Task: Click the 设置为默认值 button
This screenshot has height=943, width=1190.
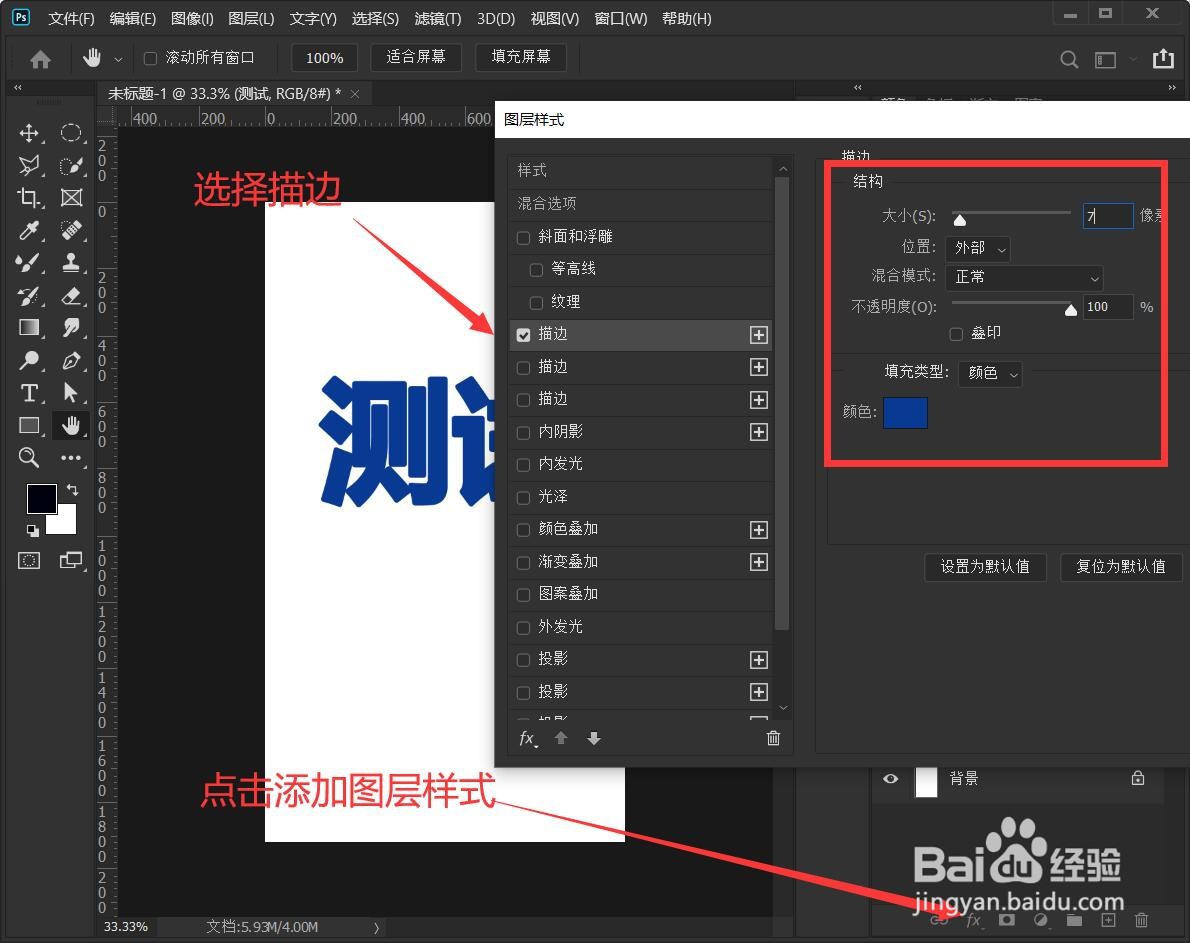Action: click(x=985, y=567)
